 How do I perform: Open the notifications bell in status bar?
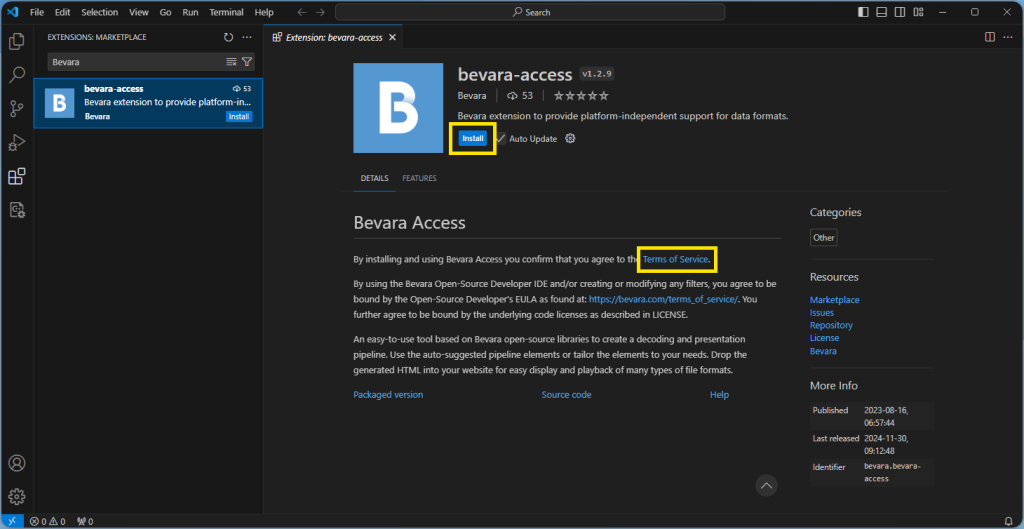[x=1008, y=521]
